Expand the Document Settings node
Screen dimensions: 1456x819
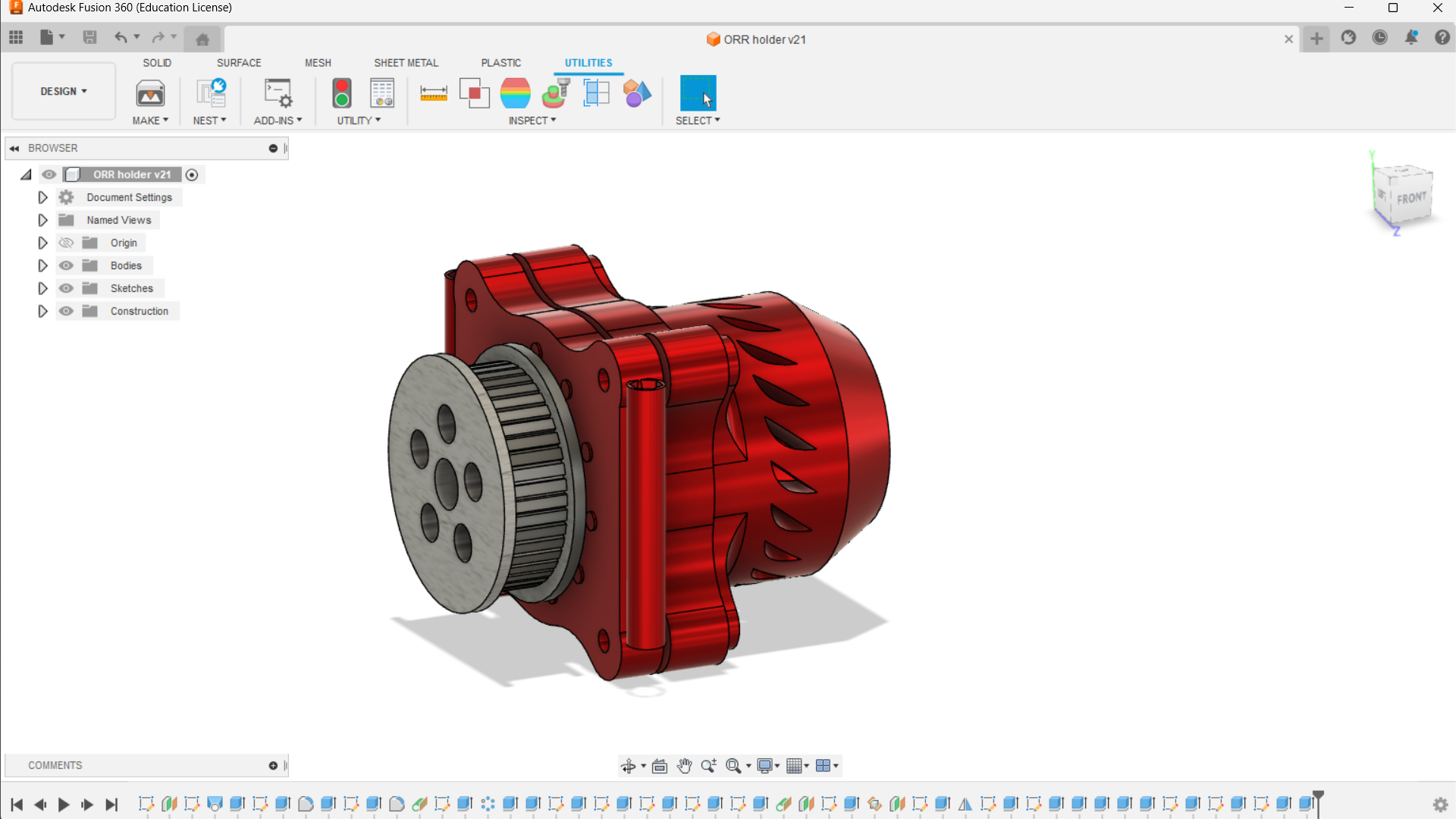(x=42, y=197)
